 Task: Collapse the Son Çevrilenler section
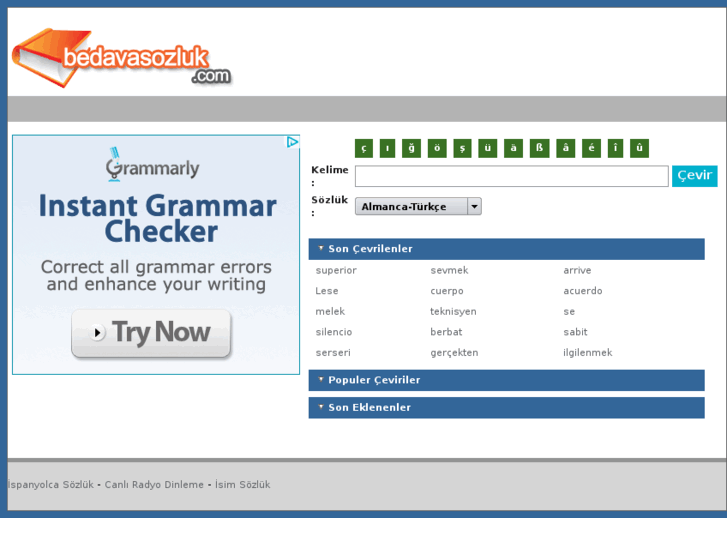click(506, 249)
